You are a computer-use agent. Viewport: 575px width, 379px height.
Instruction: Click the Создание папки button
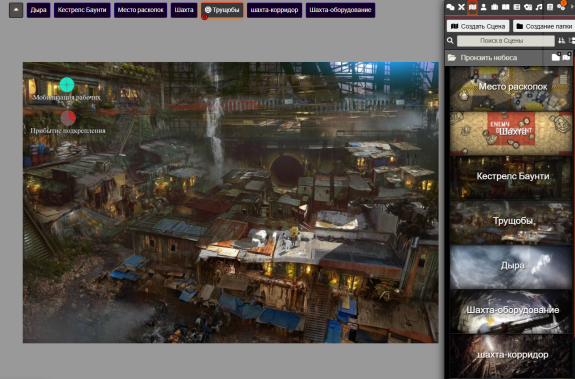(x=544, y=26)
